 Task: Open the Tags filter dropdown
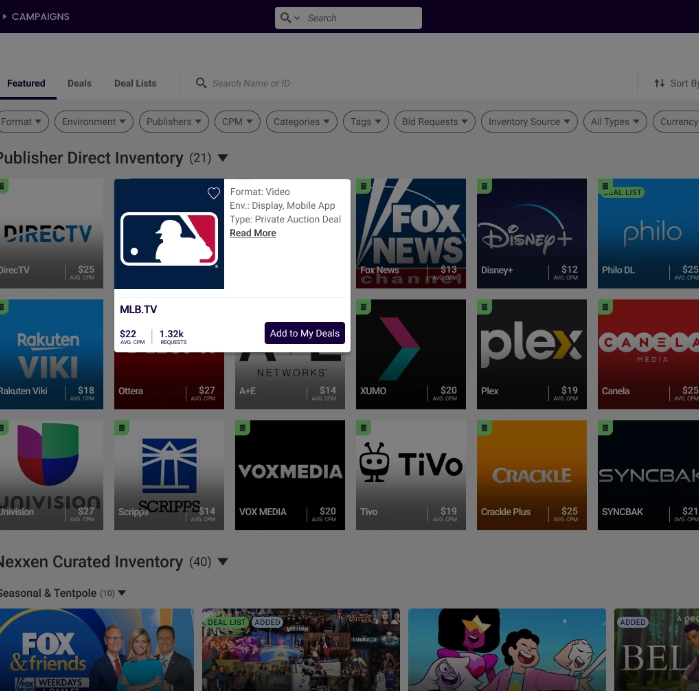[x=366, y=122]
